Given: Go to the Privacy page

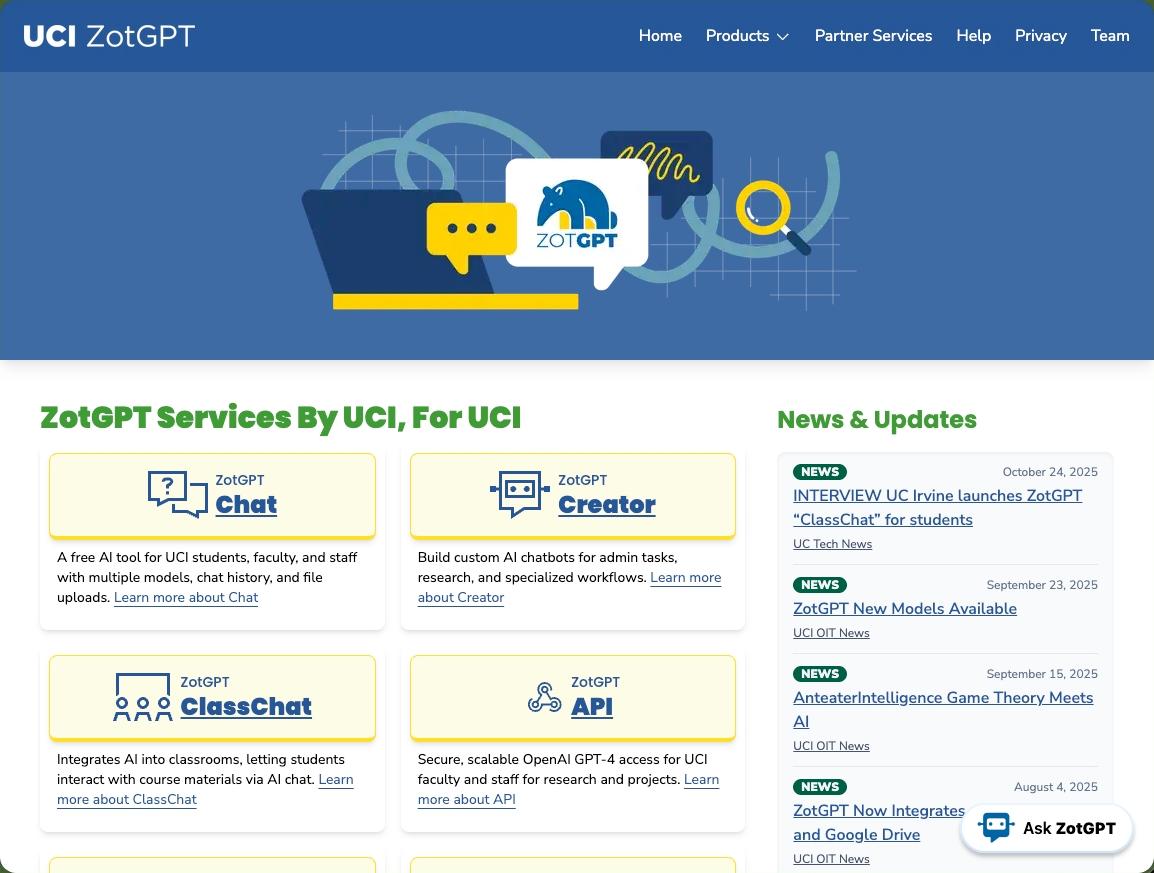Looking at the screenshot, I should click(1041, 35).
